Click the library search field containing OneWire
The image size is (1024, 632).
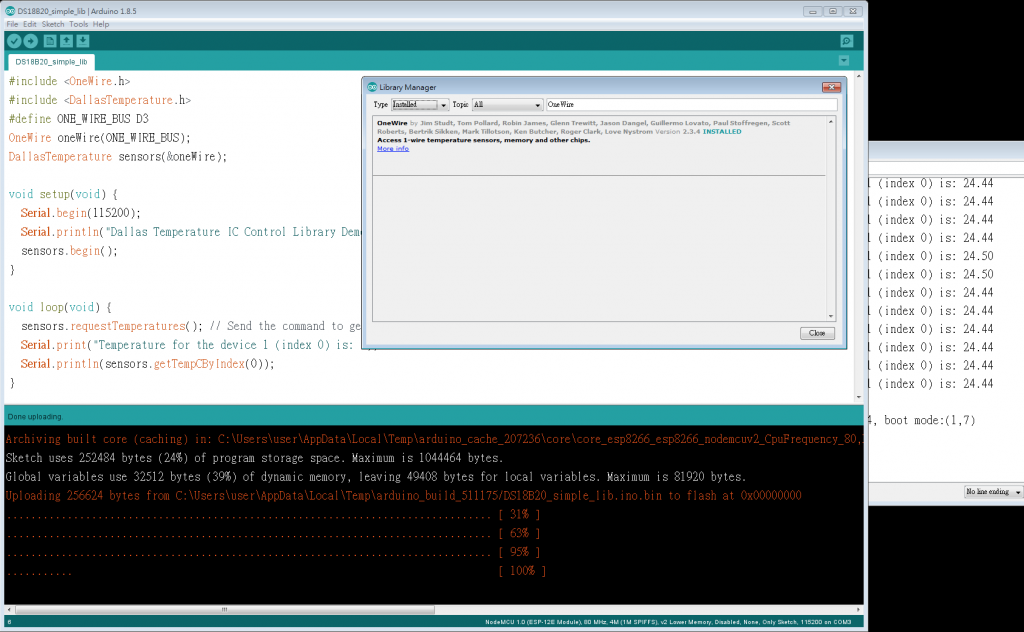tap(692, 104)
